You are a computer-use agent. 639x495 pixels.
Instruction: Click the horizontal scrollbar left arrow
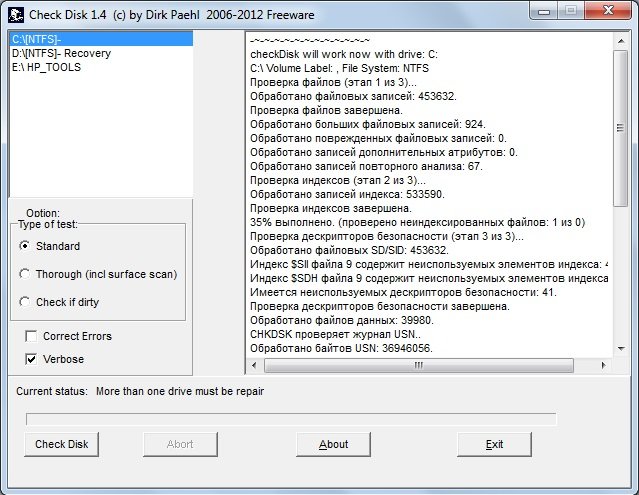tap(254, 365)
